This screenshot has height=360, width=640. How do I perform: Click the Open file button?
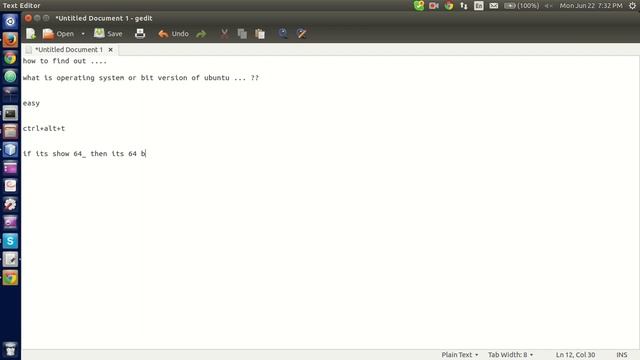pos(58,34)
